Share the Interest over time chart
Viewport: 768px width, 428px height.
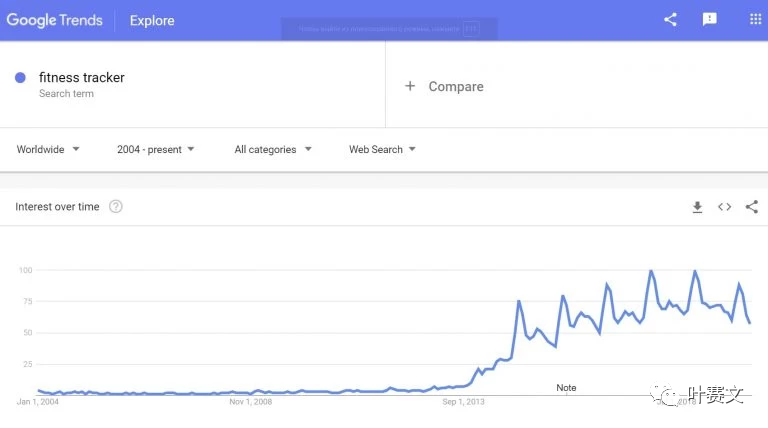tap(752, 207)
